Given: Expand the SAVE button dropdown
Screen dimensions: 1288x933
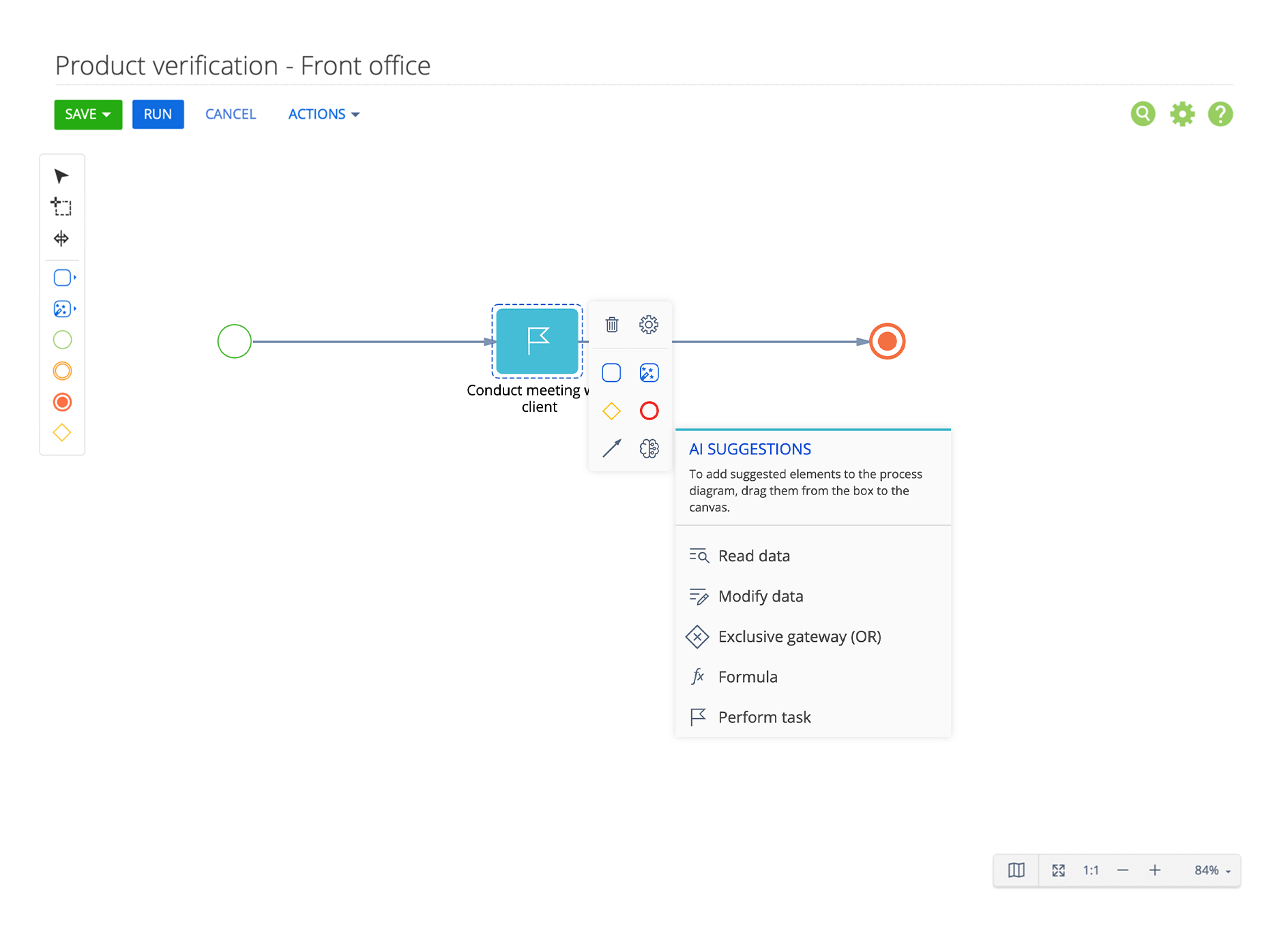Looking at the screenshot, I should [108, 114].
